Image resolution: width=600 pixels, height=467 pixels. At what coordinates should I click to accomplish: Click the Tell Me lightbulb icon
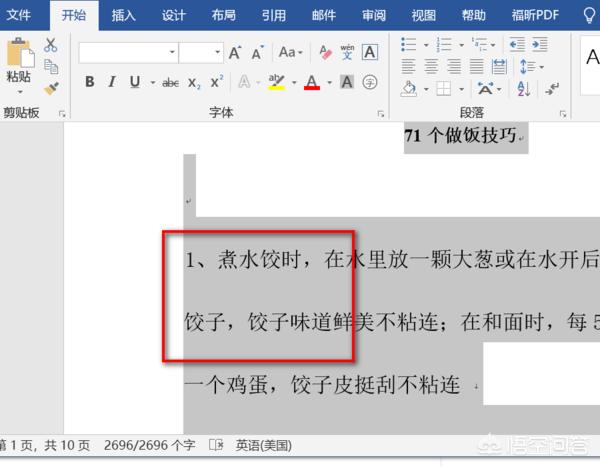click(589, 15)
